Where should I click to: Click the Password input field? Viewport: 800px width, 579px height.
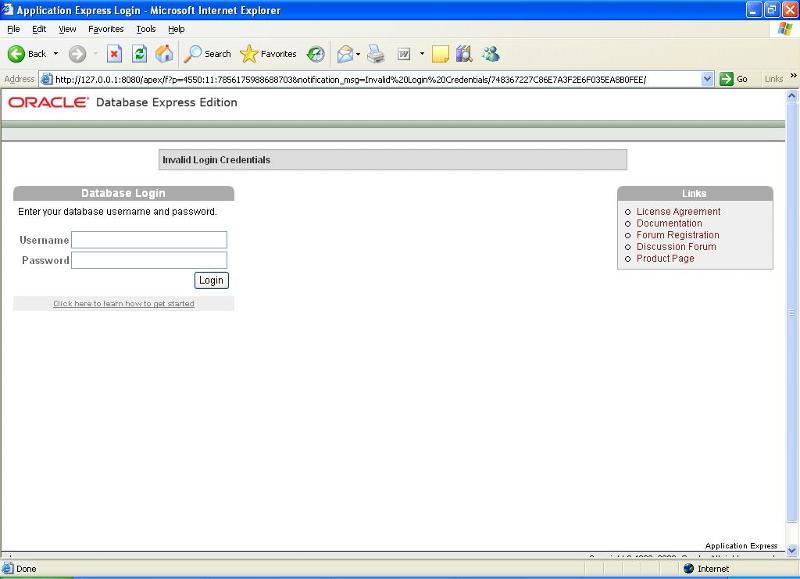click(x=149, y=260)
